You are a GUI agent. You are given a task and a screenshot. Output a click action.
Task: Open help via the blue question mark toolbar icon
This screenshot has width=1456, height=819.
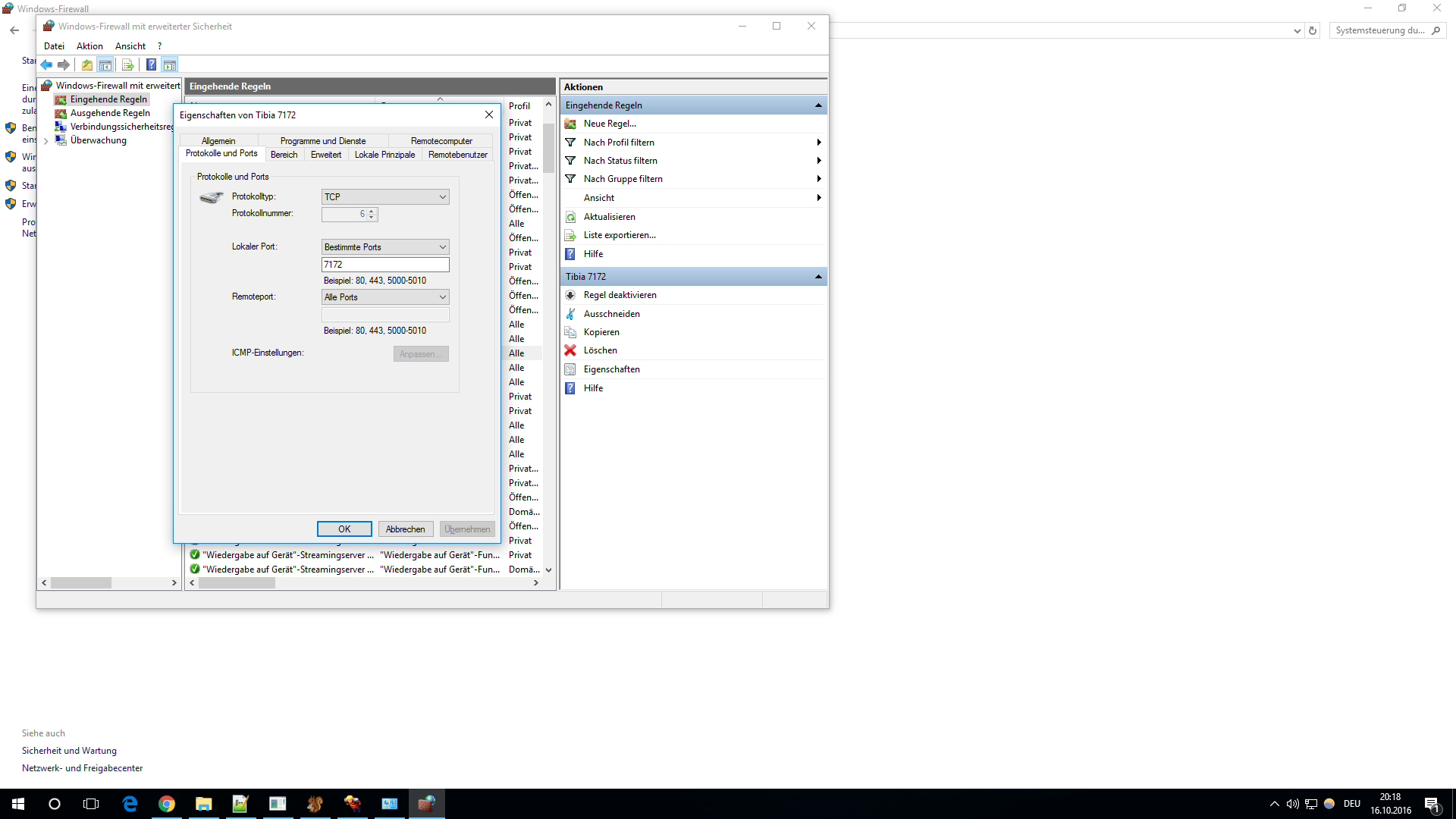152,65
